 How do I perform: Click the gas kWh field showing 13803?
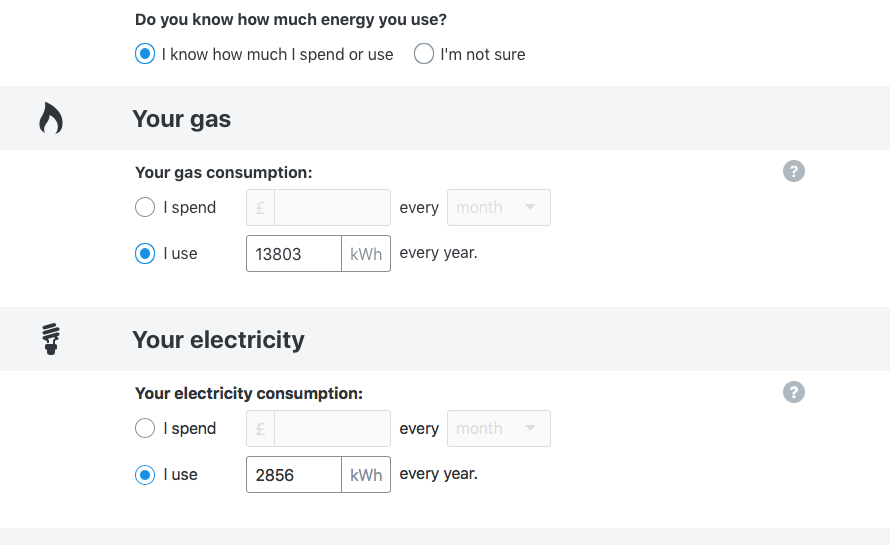[294, 254]
